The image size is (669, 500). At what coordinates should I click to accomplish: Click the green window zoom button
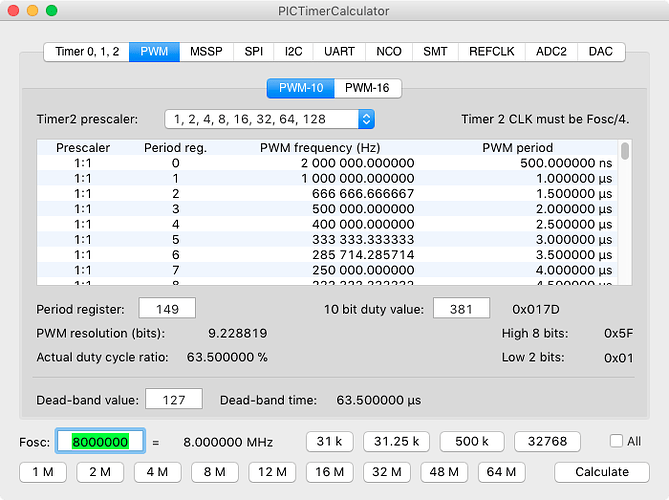point(52,11)
